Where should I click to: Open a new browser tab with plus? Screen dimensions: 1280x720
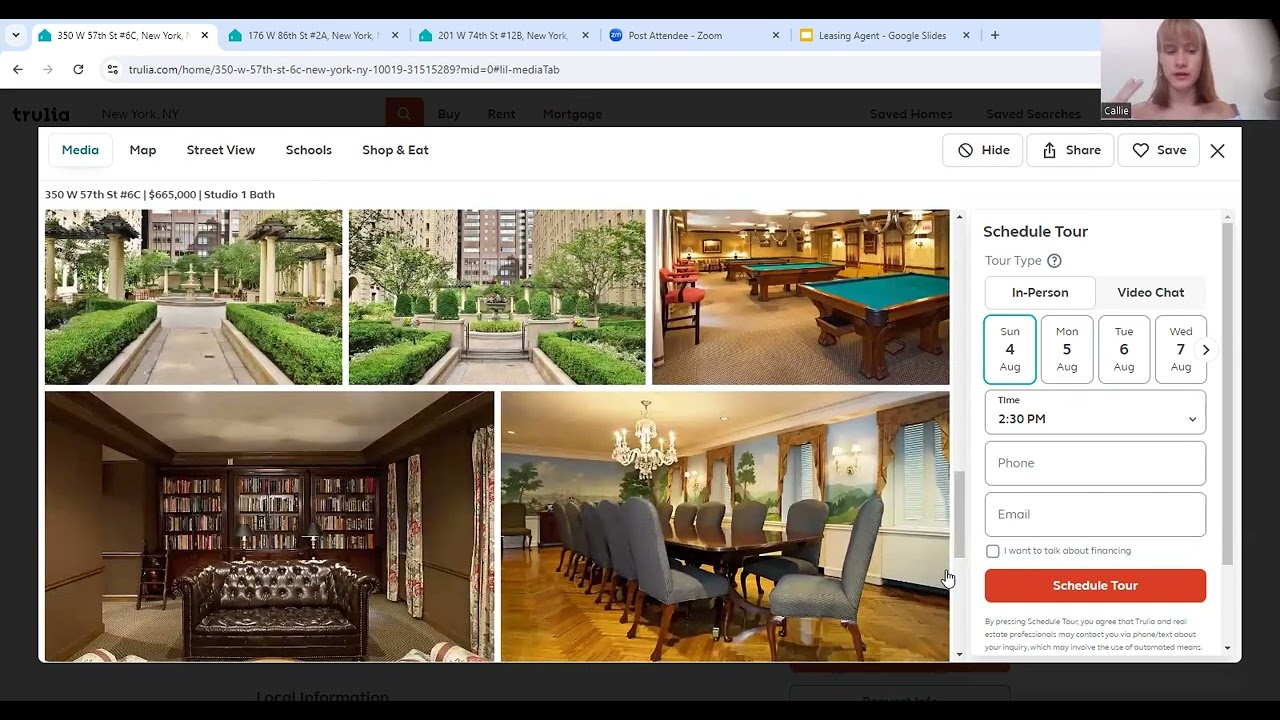point(994,35)
